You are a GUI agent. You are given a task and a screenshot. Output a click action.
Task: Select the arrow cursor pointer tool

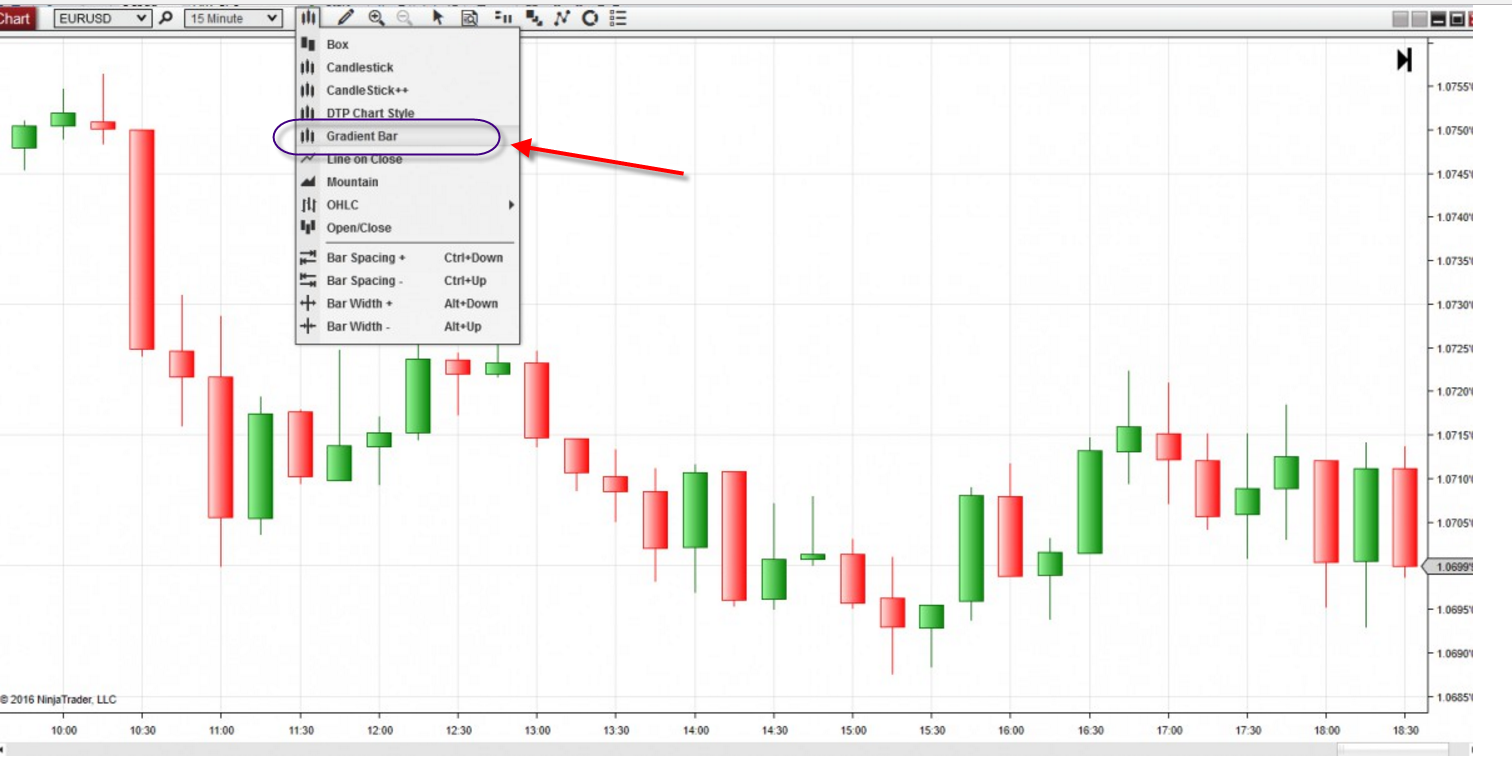pyautogui.click(x=437, y=18)
